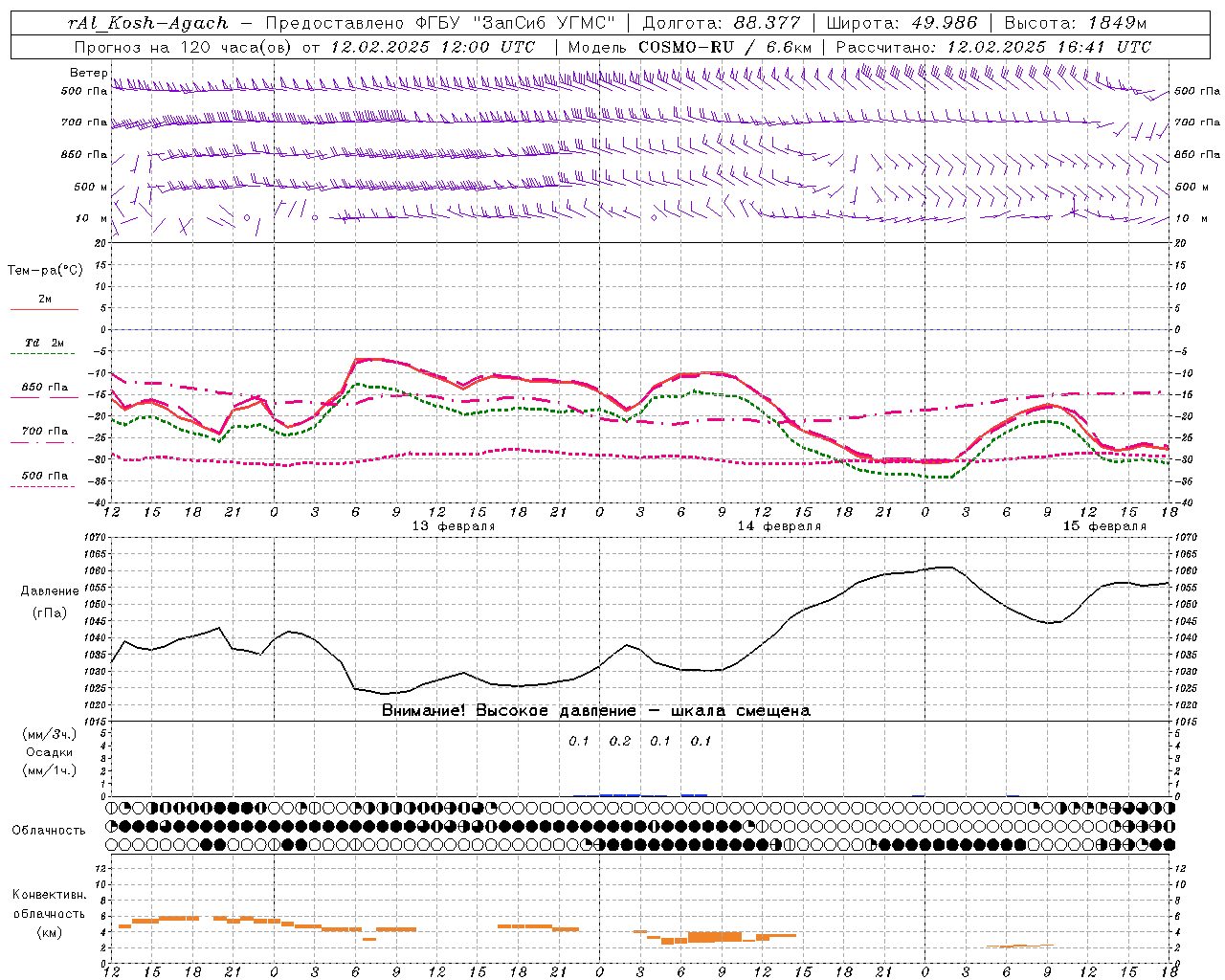Click the 'Тем-ра(°C)' temperature label
The height and width of the screenshot is (980, 1225).
(x=45, y=271)
